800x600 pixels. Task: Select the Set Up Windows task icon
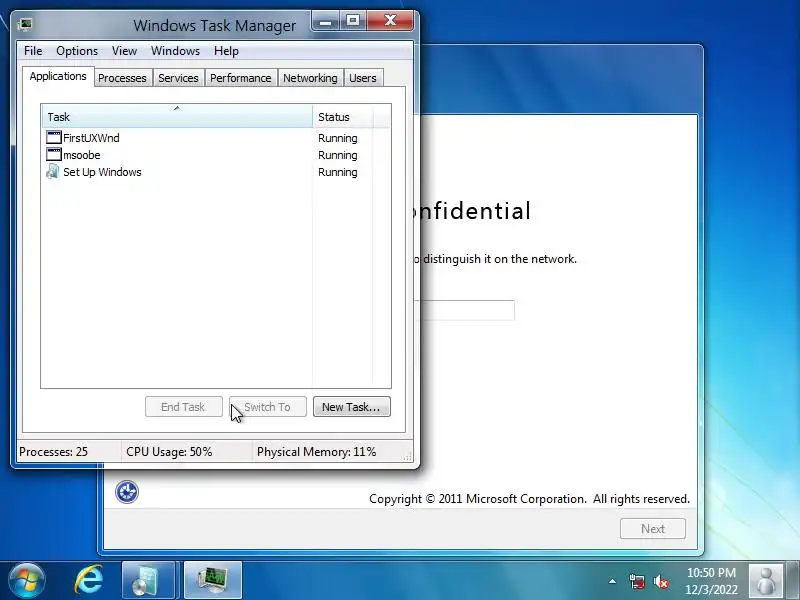pyautogui.click(x=53, y=171)
